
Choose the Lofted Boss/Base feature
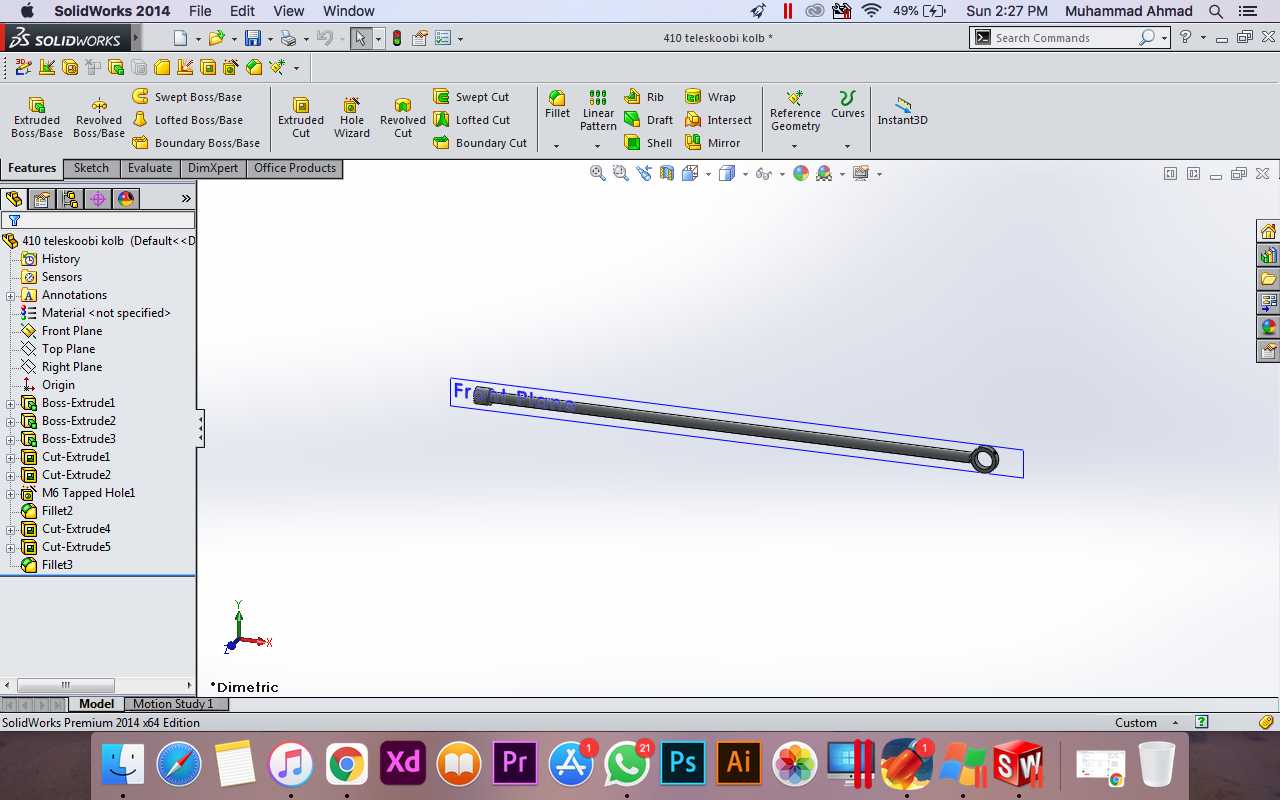pyautogui.click(x=187, y=120)
